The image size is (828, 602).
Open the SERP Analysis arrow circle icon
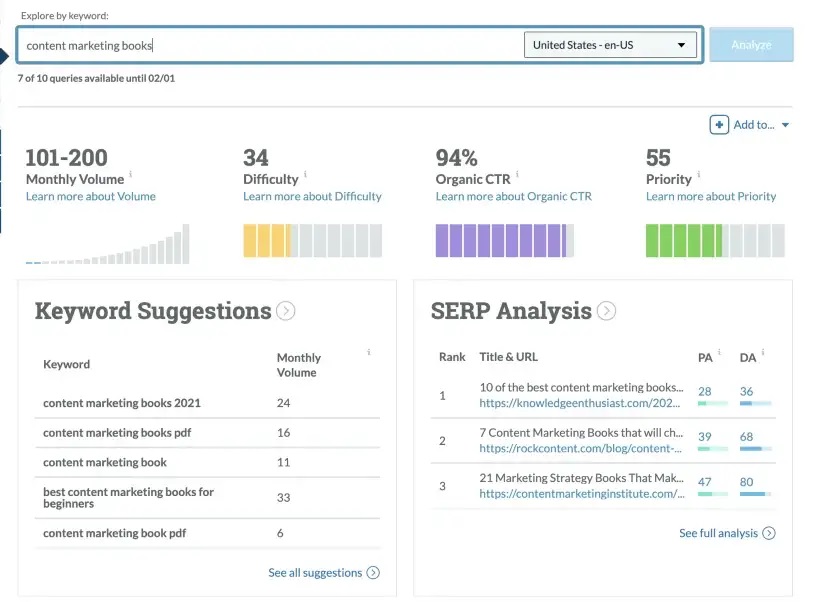[x=606, y=311]
